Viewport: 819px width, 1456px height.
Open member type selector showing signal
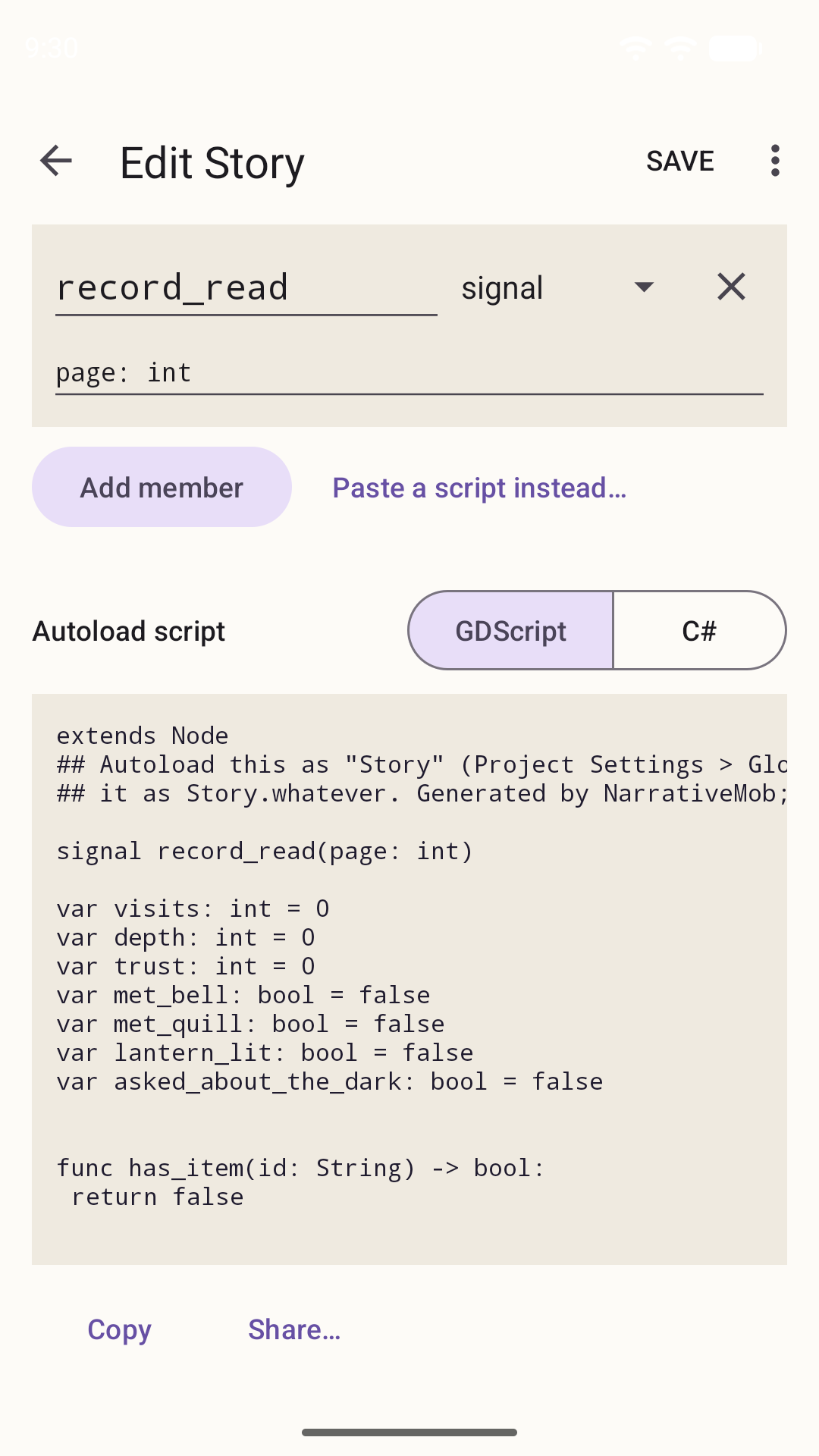(559, 287)
